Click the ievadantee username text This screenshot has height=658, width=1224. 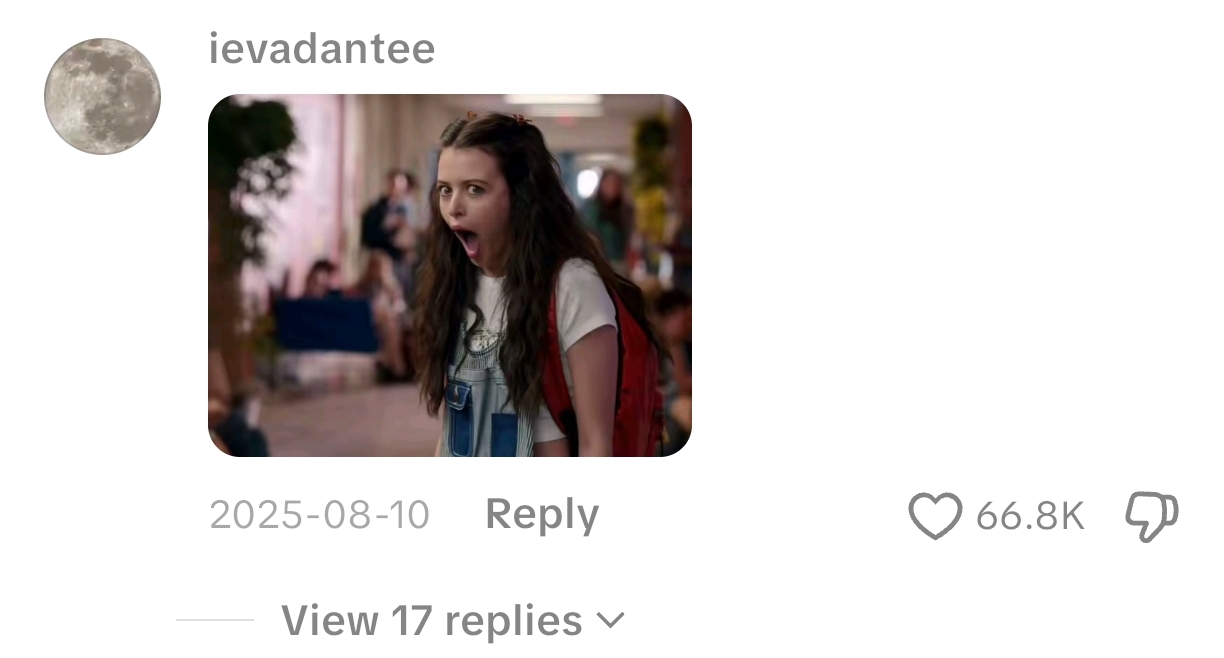click(322, 48)
